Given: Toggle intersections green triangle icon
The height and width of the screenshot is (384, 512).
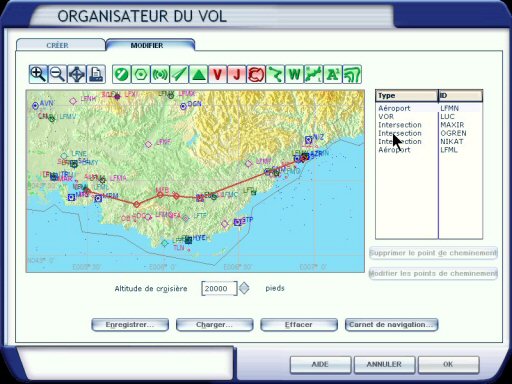Looking at the screenshot, I should [198, 74].
